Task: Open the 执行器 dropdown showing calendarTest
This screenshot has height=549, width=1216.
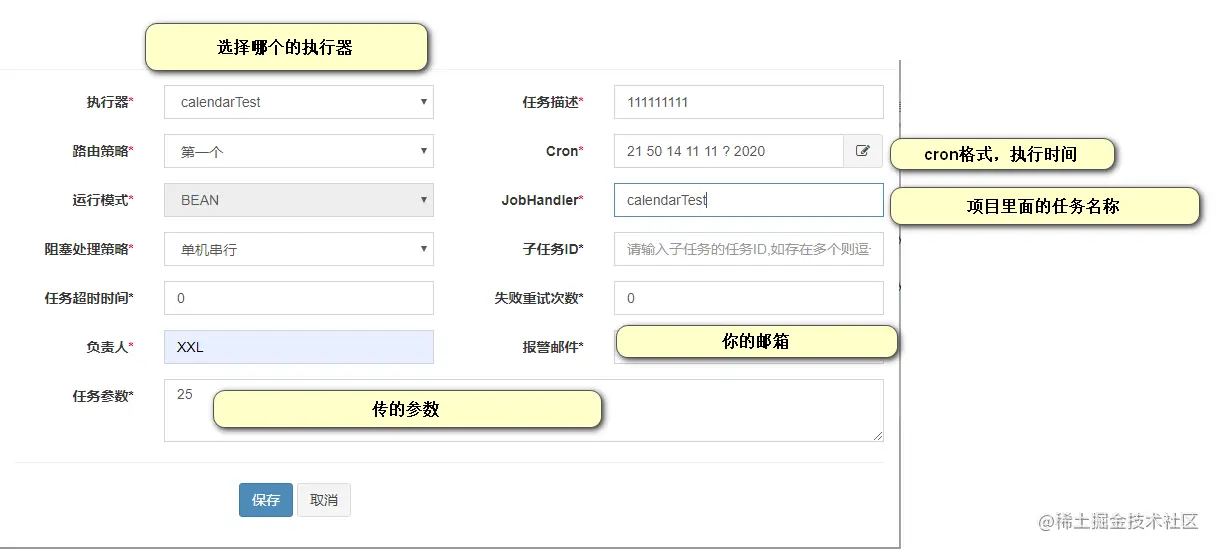Action: click(299, 102)
